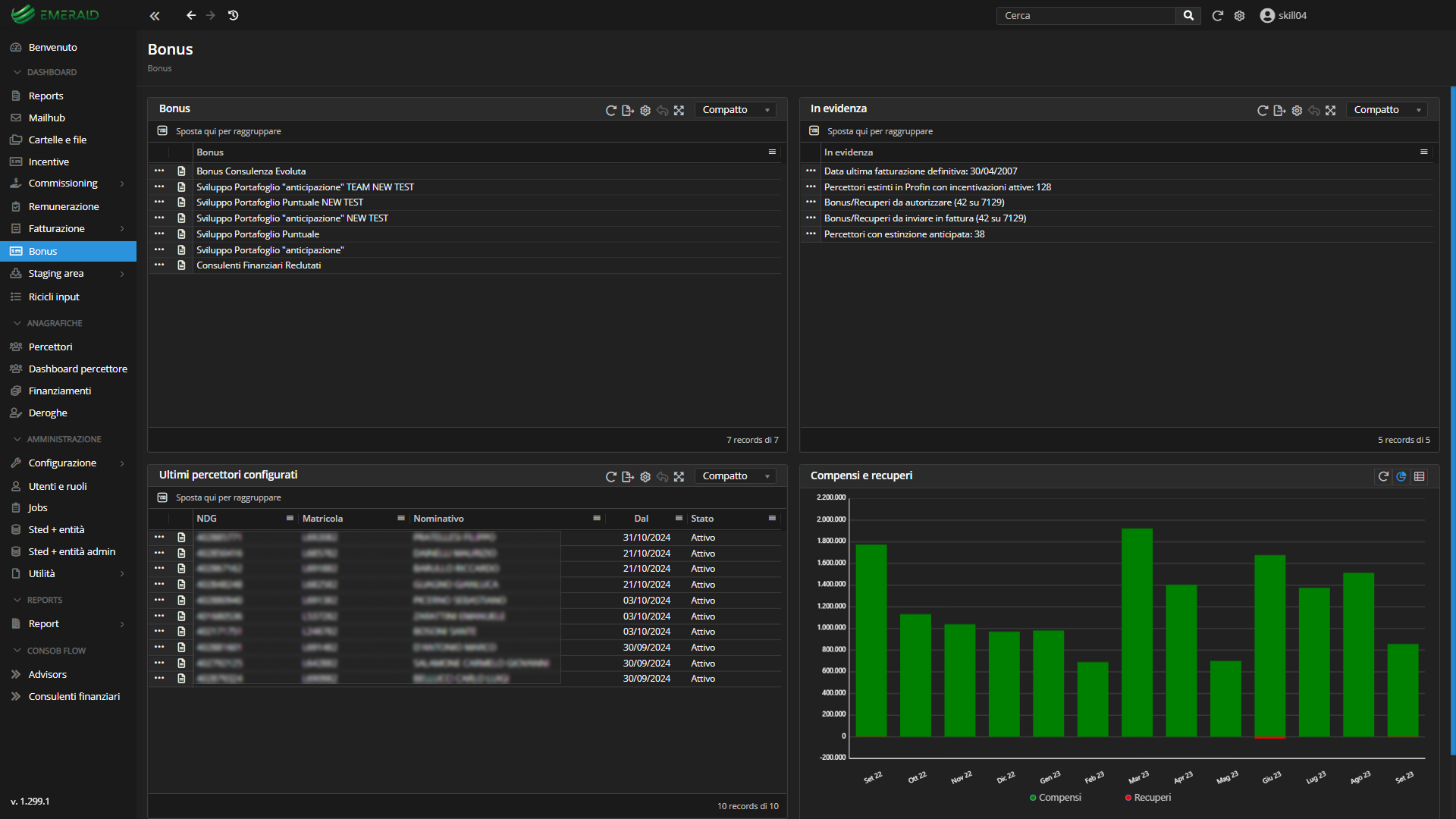This screenshot has width=1456, height=819.
Task: Export Ultimi percettori configurati data
Action: [x=628, y=477]
